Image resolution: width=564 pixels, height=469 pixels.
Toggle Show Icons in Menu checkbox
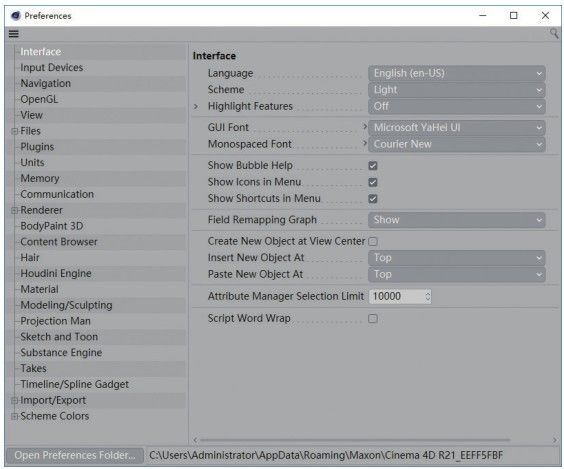coord(373,182)
